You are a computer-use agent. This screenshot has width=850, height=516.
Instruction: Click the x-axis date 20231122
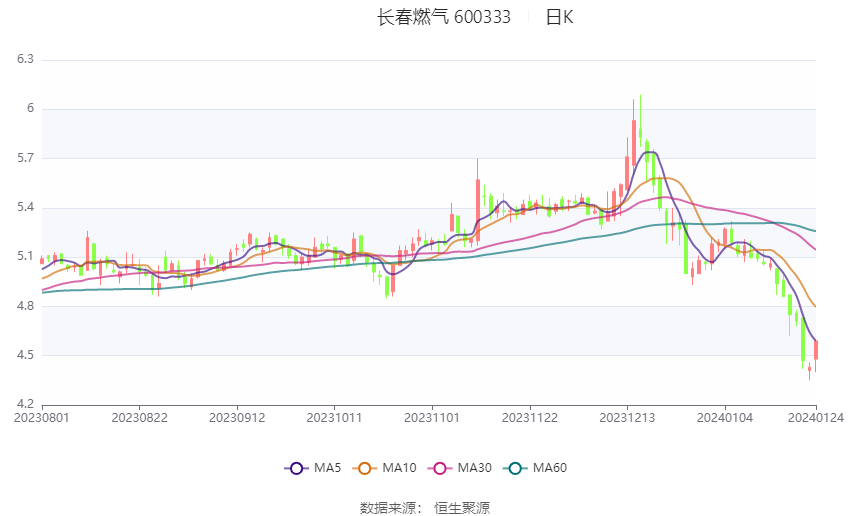coord(530,418)
